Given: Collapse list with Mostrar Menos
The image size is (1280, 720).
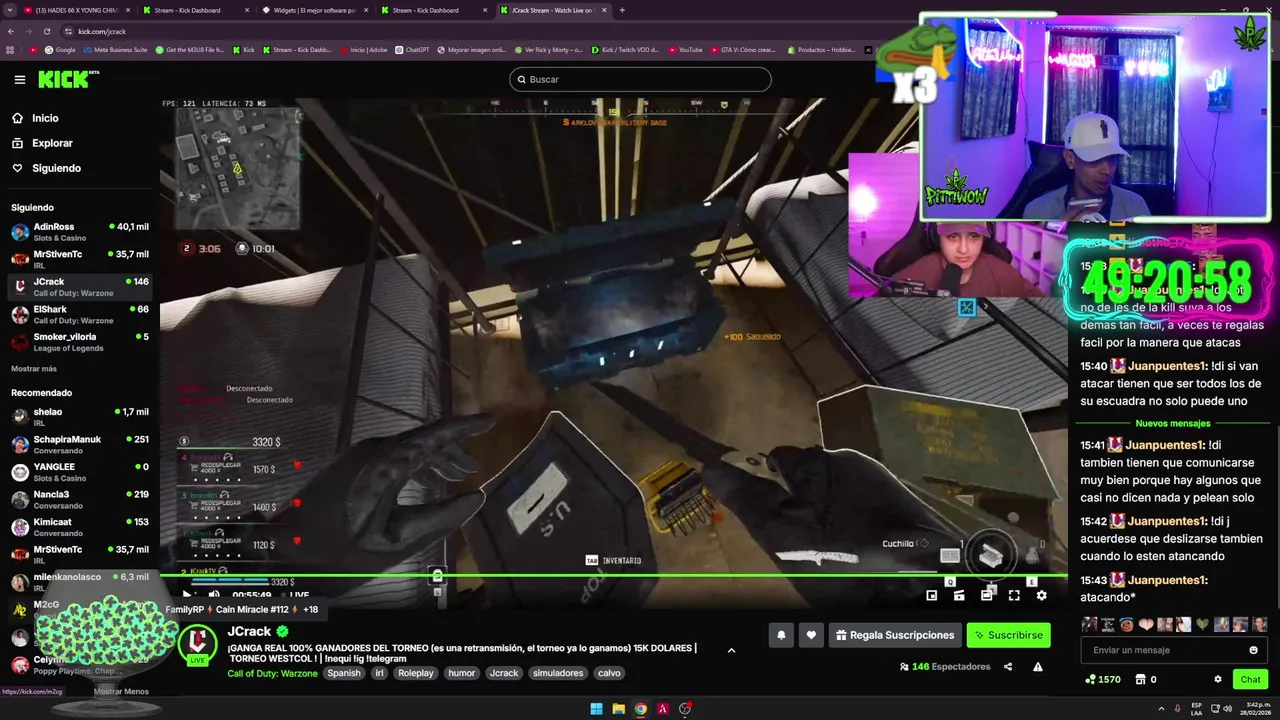Looking at the screenshot, I should coord(121,691).
